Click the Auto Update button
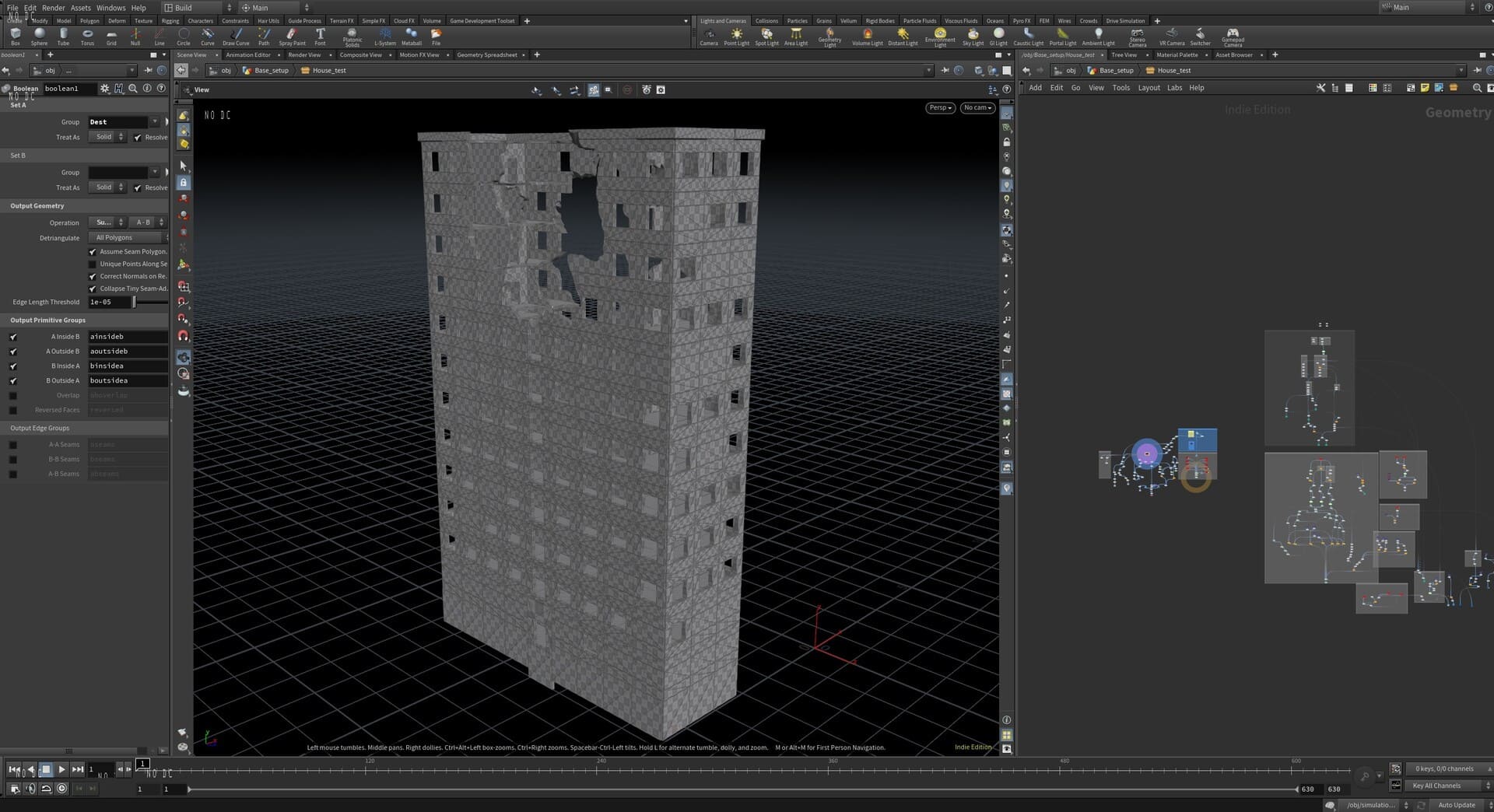 point(1456,805)
